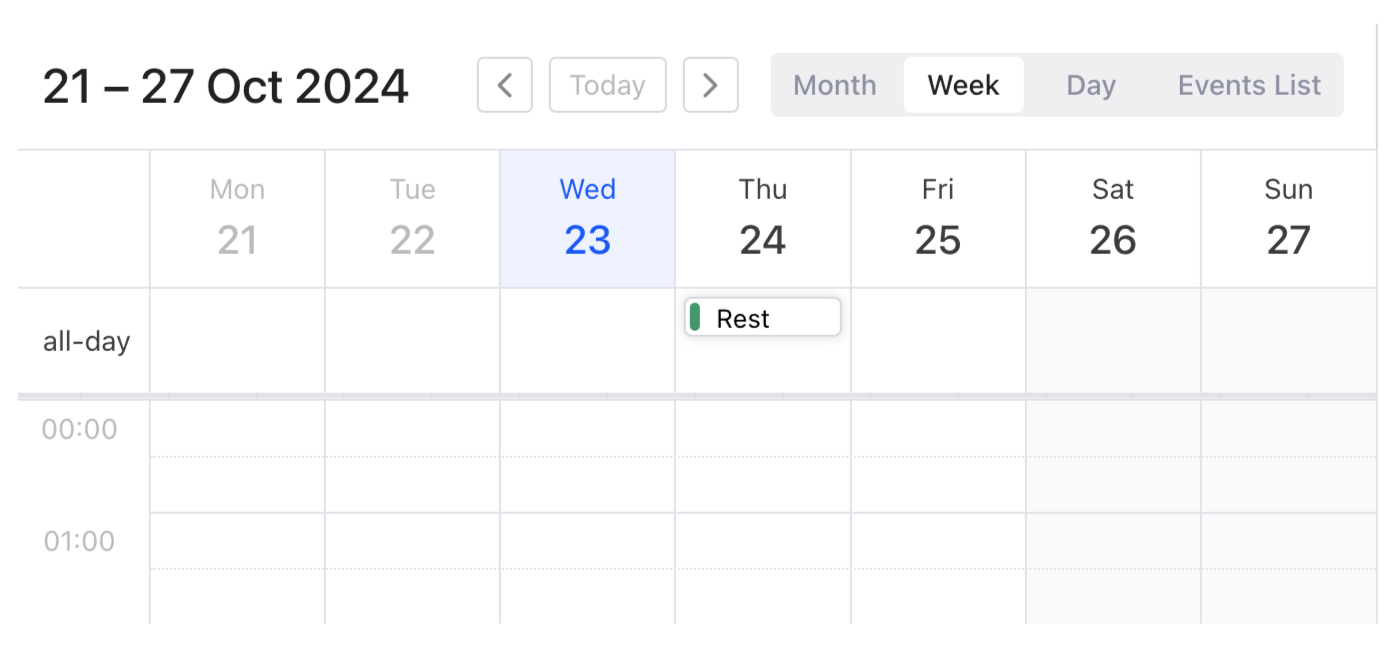Select the Tue 22 column header
The width and height of the screenshot is (1396, 648).
pyautogui.click(x=412, y=219)
